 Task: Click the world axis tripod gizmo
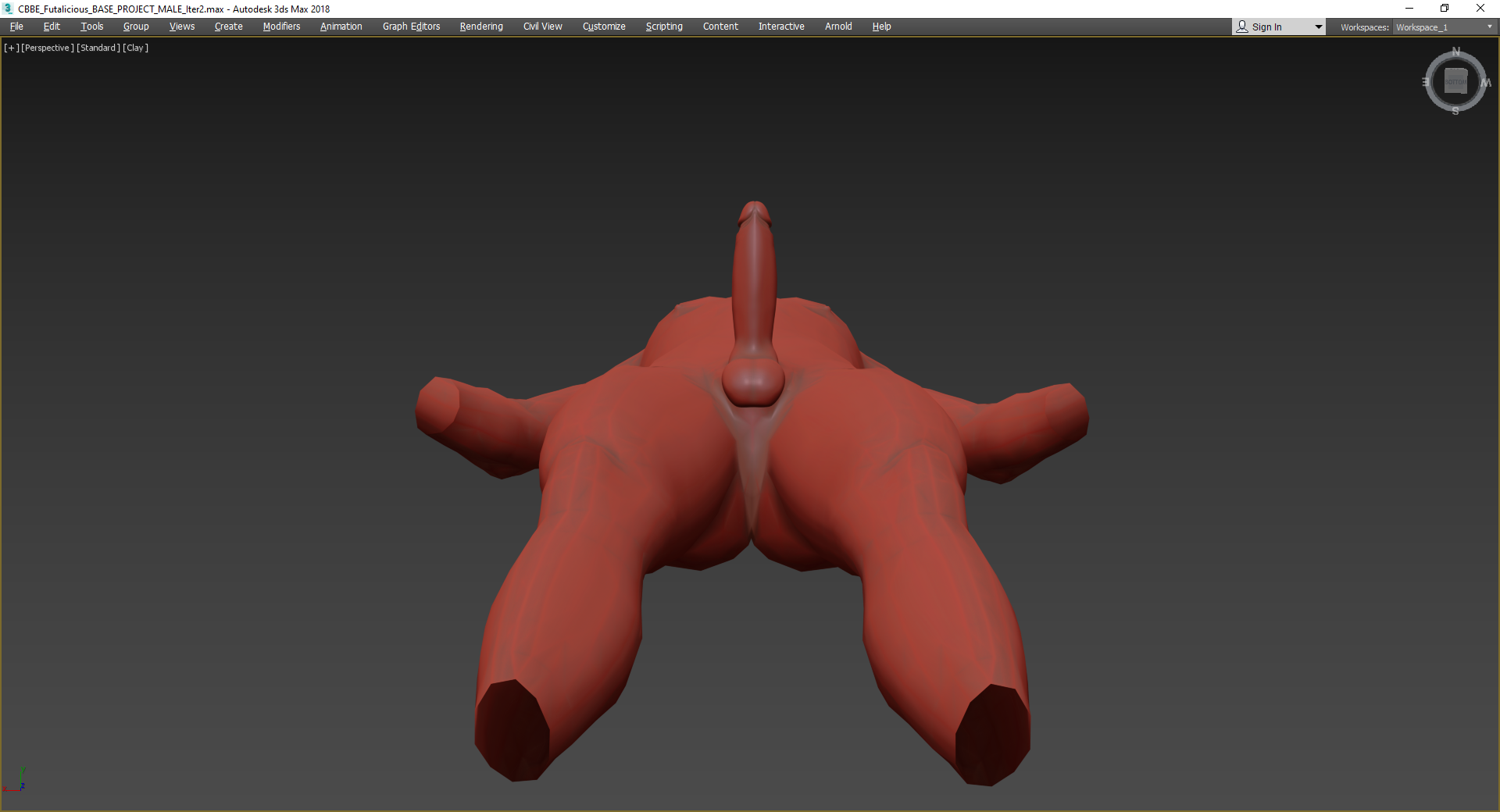click(14, 780)
